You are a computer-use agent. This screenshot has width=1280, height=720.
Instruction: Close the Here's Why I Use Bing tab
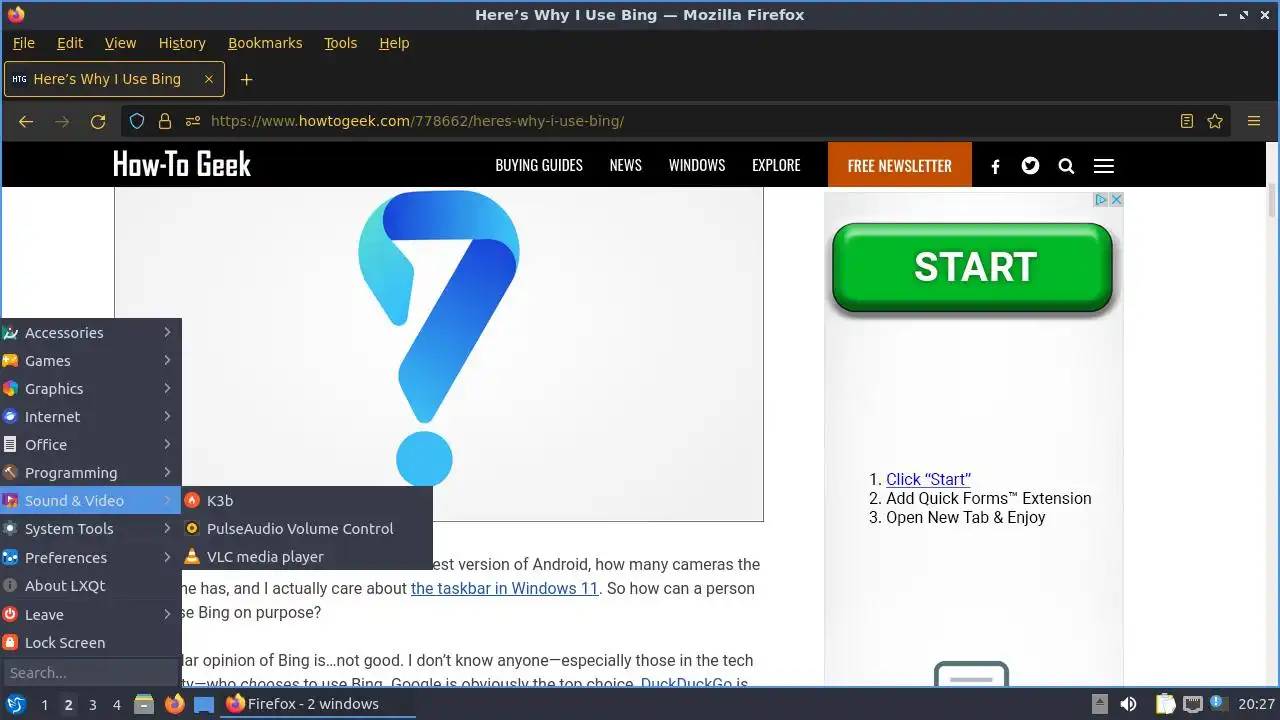209,79
